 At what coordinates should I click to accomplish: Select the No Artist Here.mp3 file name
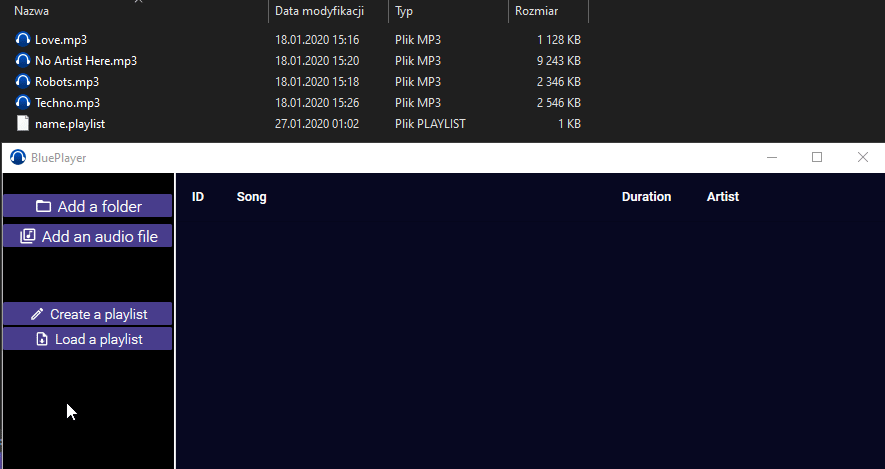pos(86,61)
